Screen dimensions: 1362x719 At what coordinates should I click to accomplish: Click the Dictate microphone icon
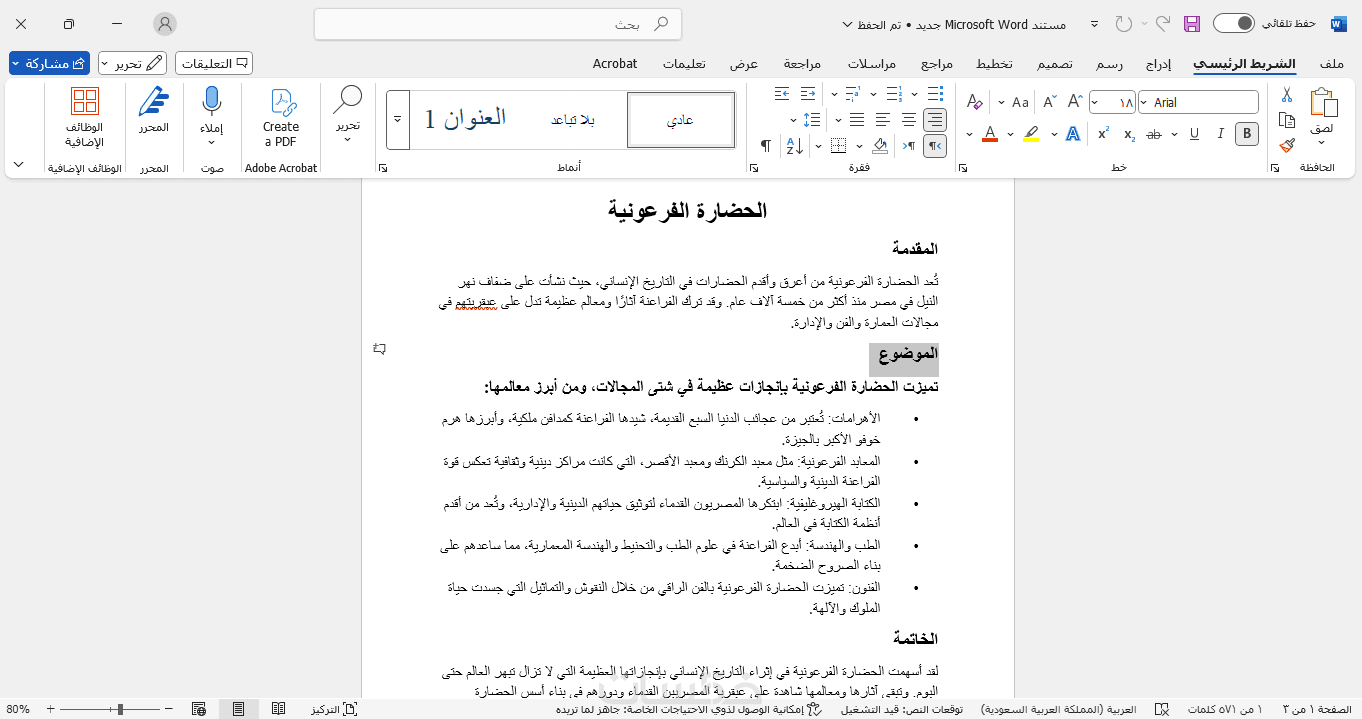coord(211,102)
